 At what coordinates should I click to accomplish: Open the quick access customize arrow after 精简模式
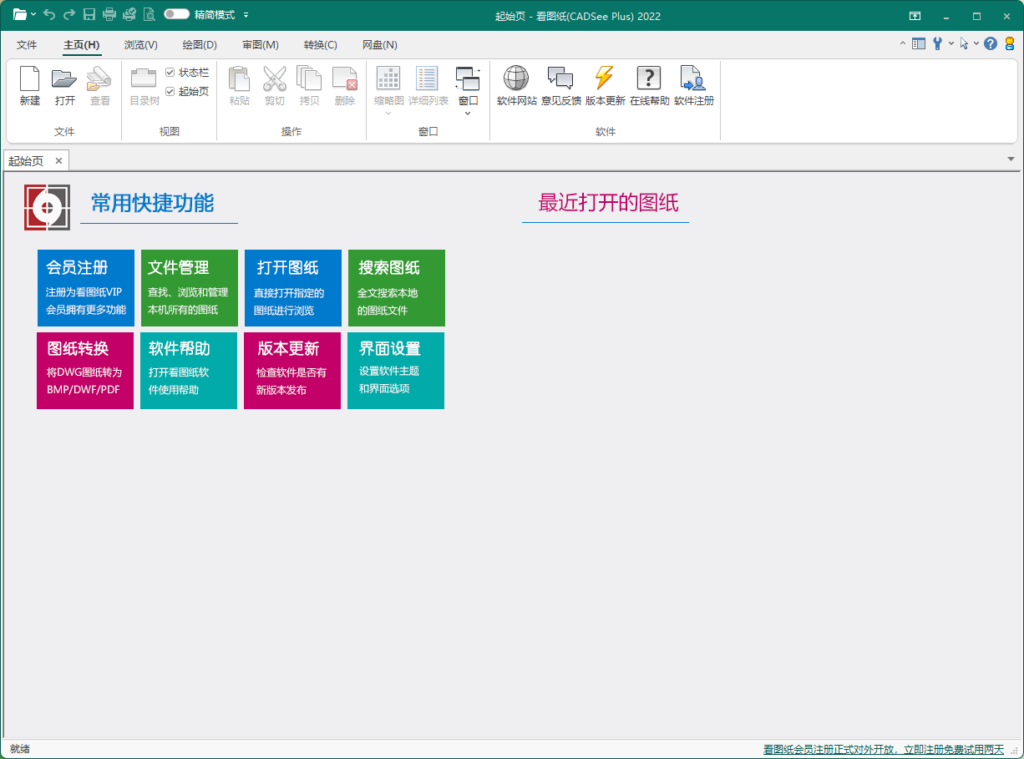246,14
